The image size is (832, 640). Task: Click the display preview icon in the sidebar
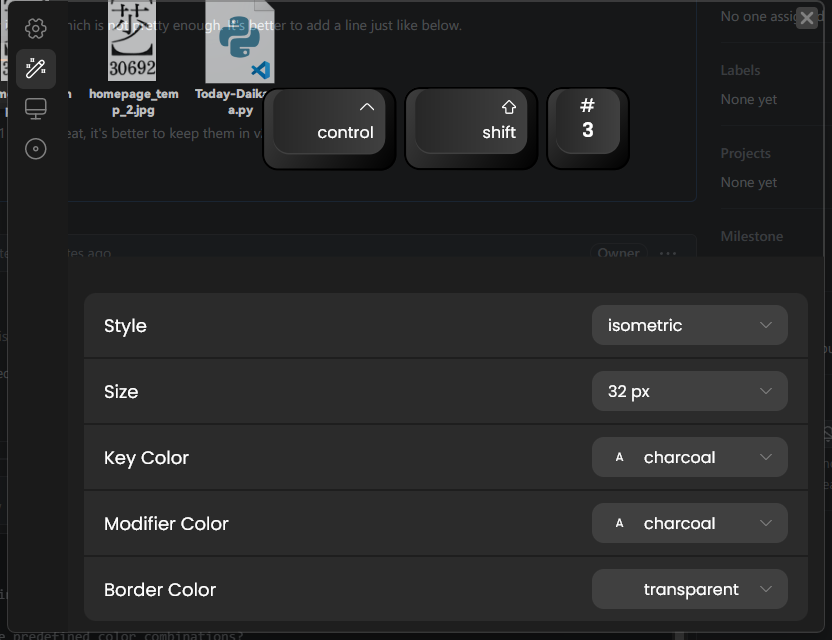(35, 108)
